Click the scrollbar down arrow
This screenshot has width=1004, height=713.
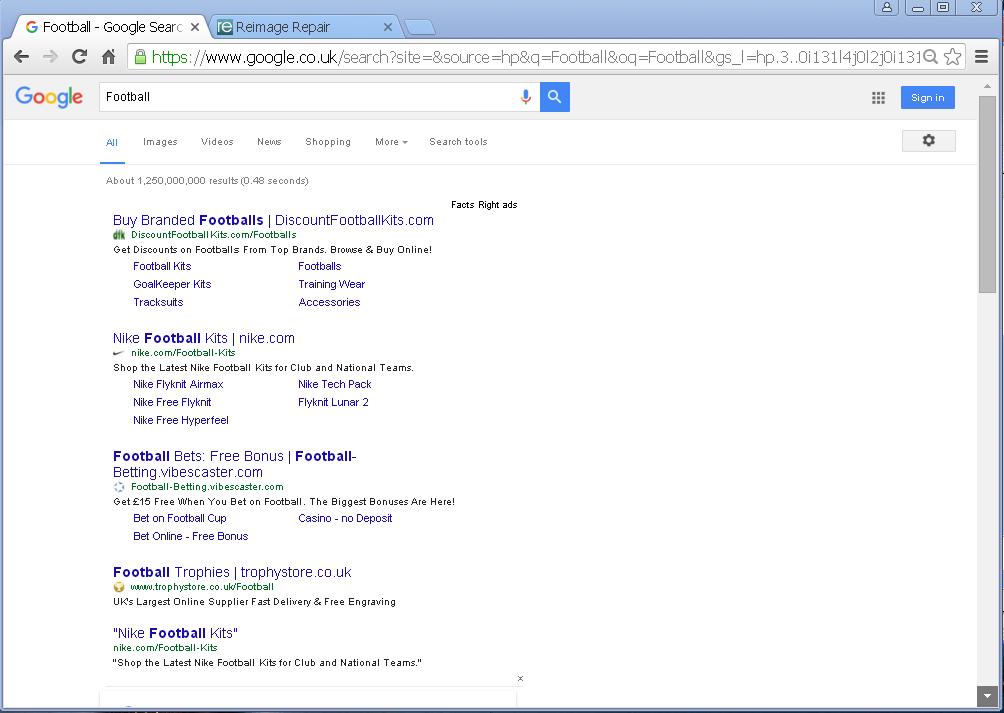pos(987,695)
